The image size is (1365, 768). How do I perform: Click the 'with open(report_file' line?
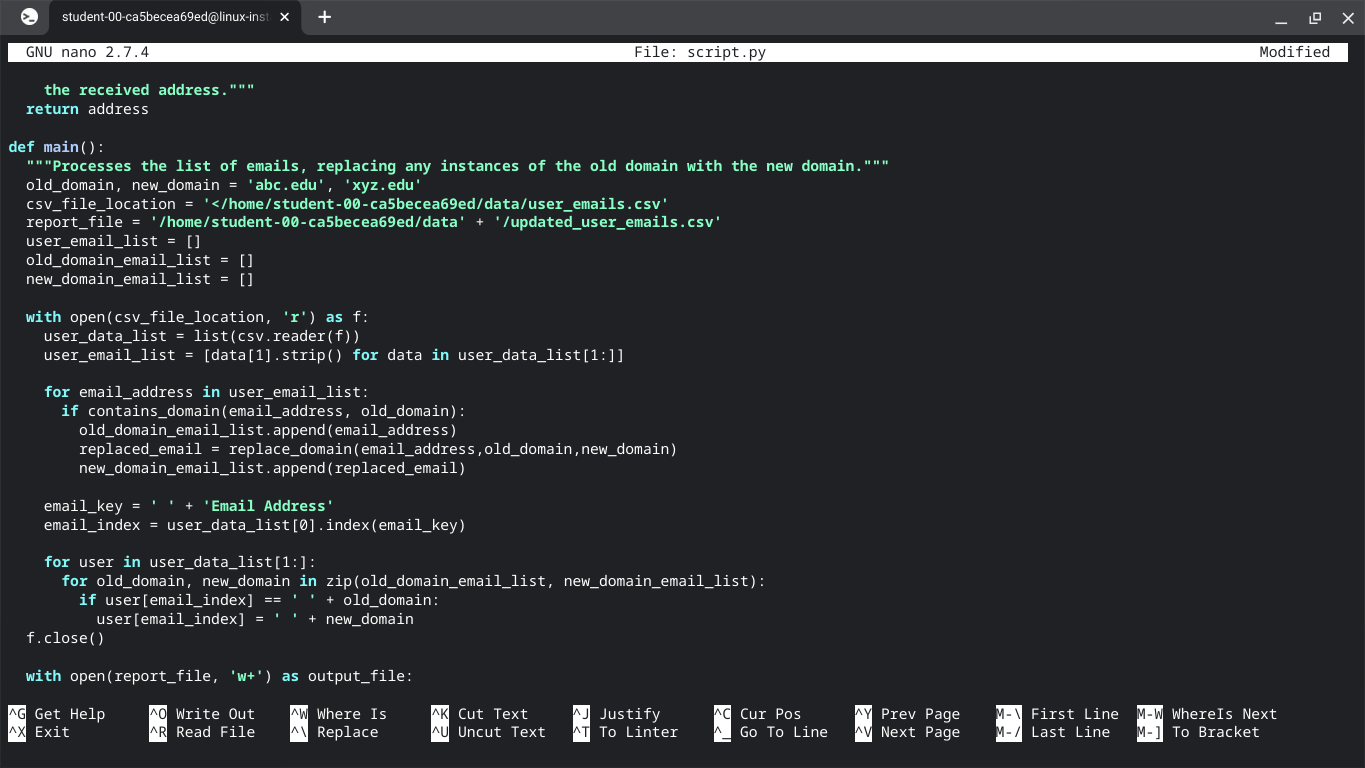219,676
